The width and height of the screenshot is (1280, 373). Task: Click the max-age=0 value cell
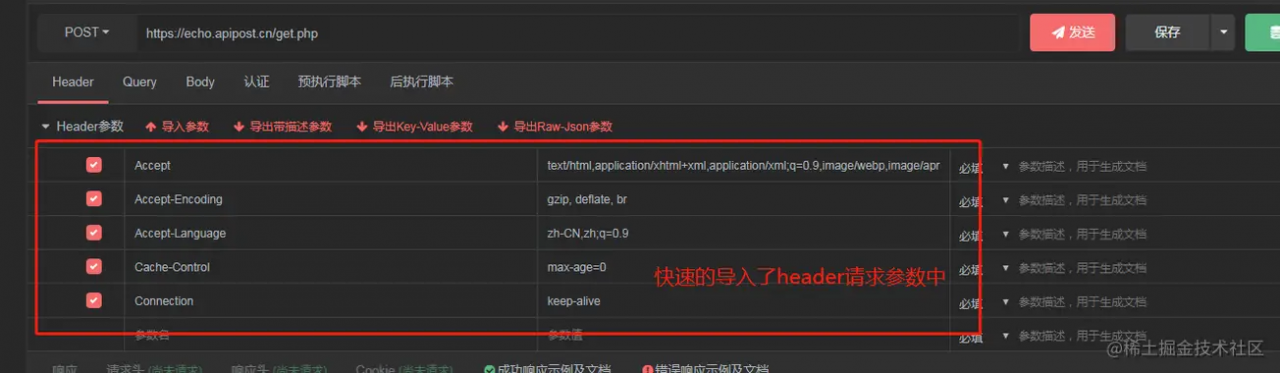(x=744, y=267)
